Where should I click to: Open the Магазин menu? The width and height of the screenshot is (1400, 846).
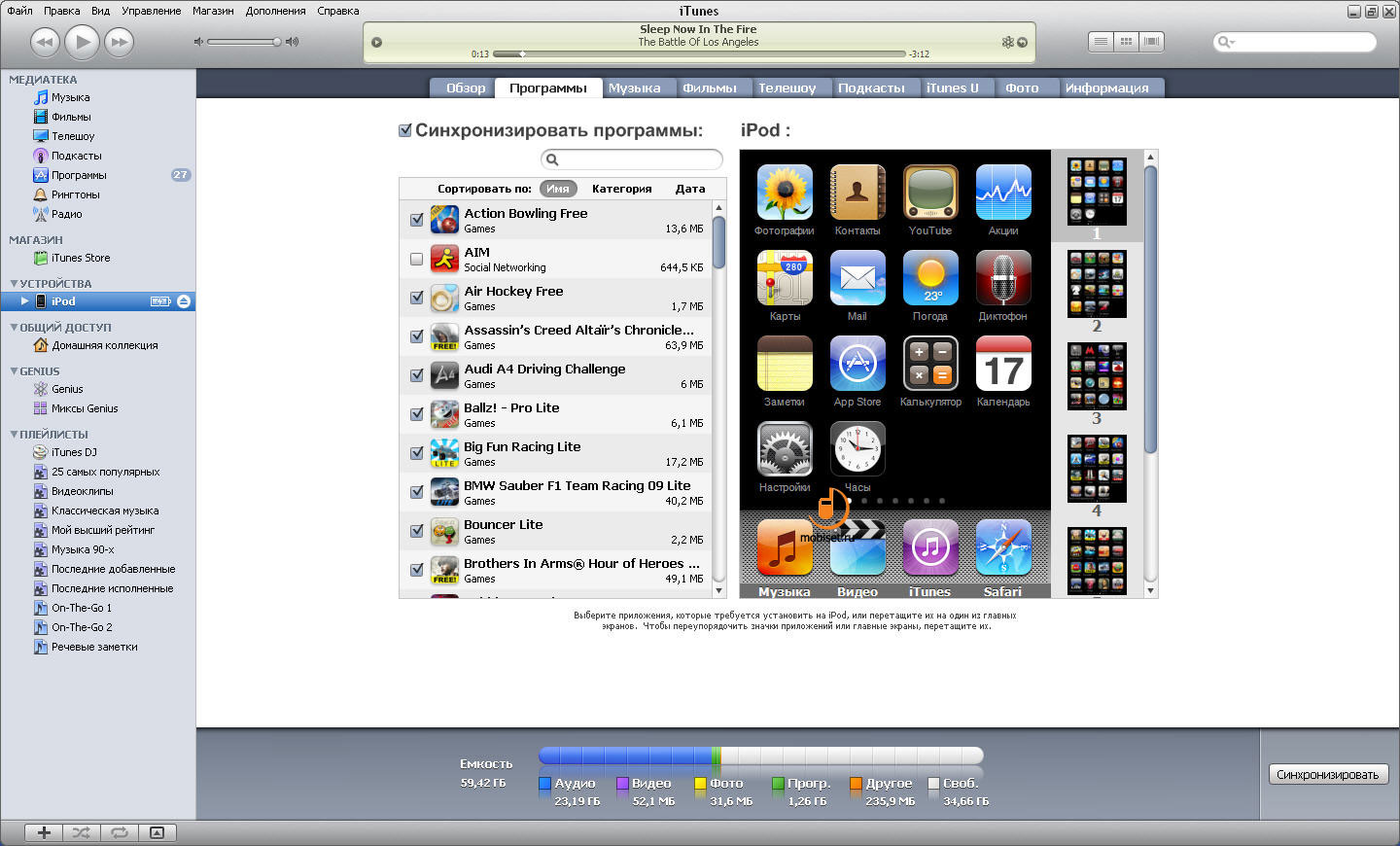(x=213, y=11)
